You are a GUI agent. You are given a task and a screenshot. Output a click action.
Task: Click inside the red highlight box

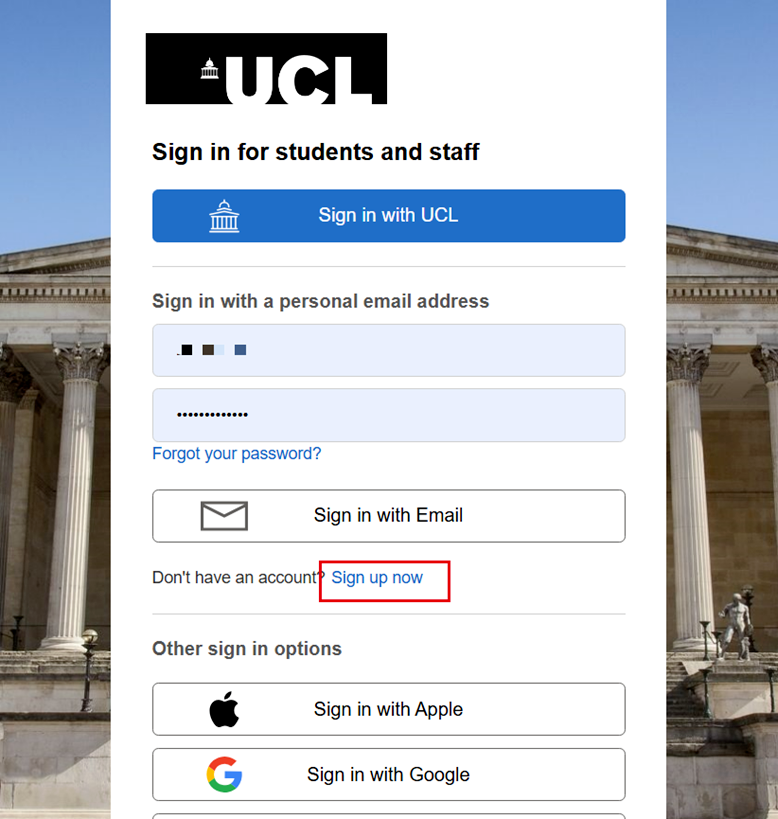point(384,580)
